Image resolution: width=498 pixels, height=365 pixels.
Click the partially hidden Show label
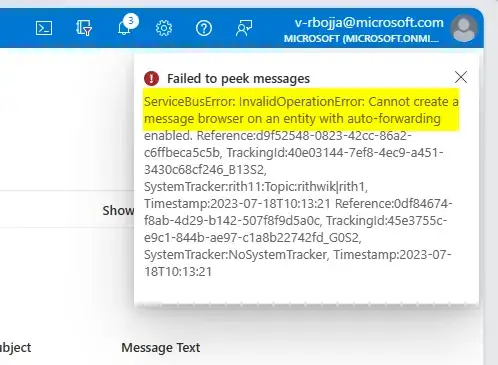118,210
